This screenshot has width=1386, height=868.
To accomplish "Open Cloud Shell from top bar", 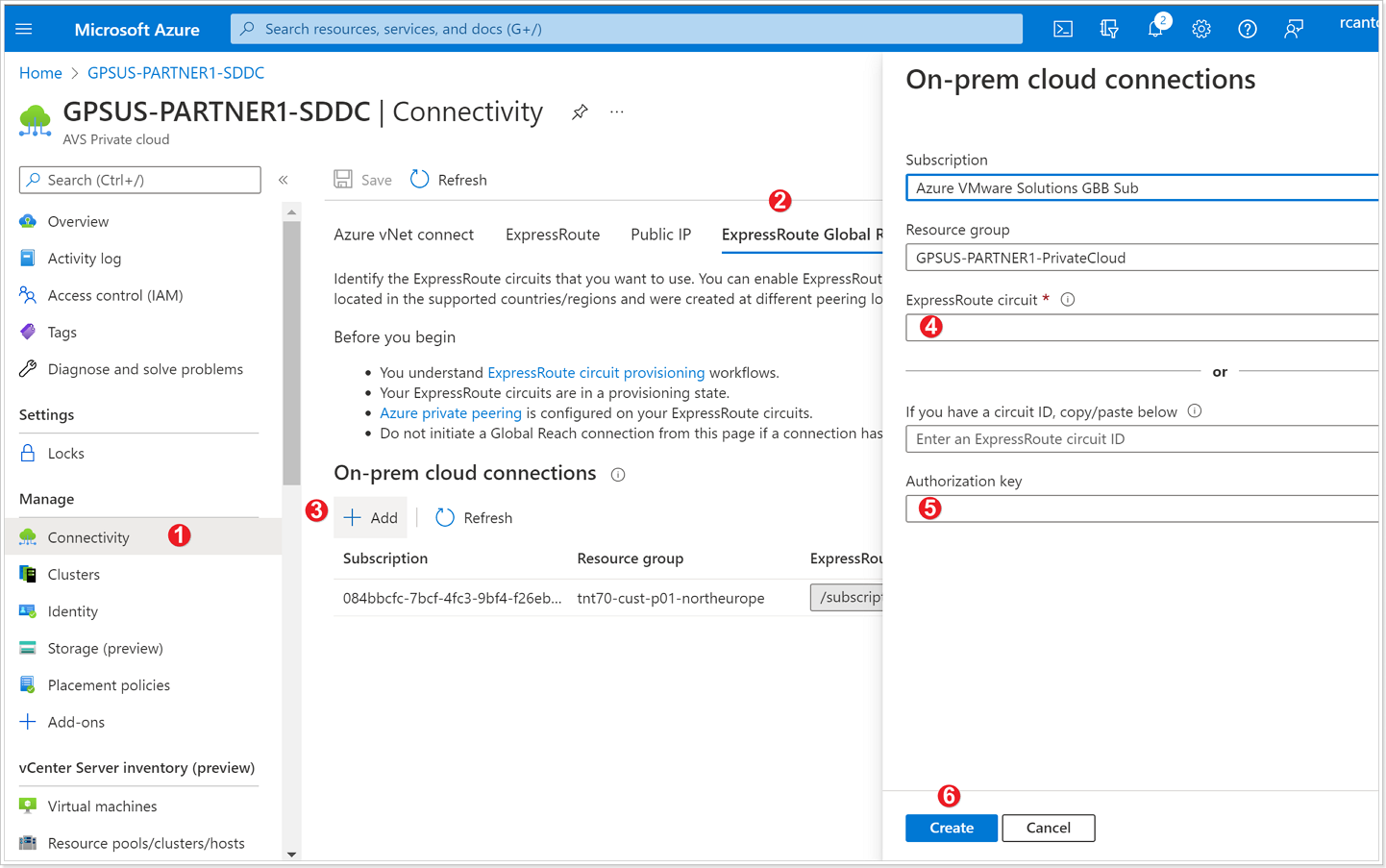I will [1063, 29].
